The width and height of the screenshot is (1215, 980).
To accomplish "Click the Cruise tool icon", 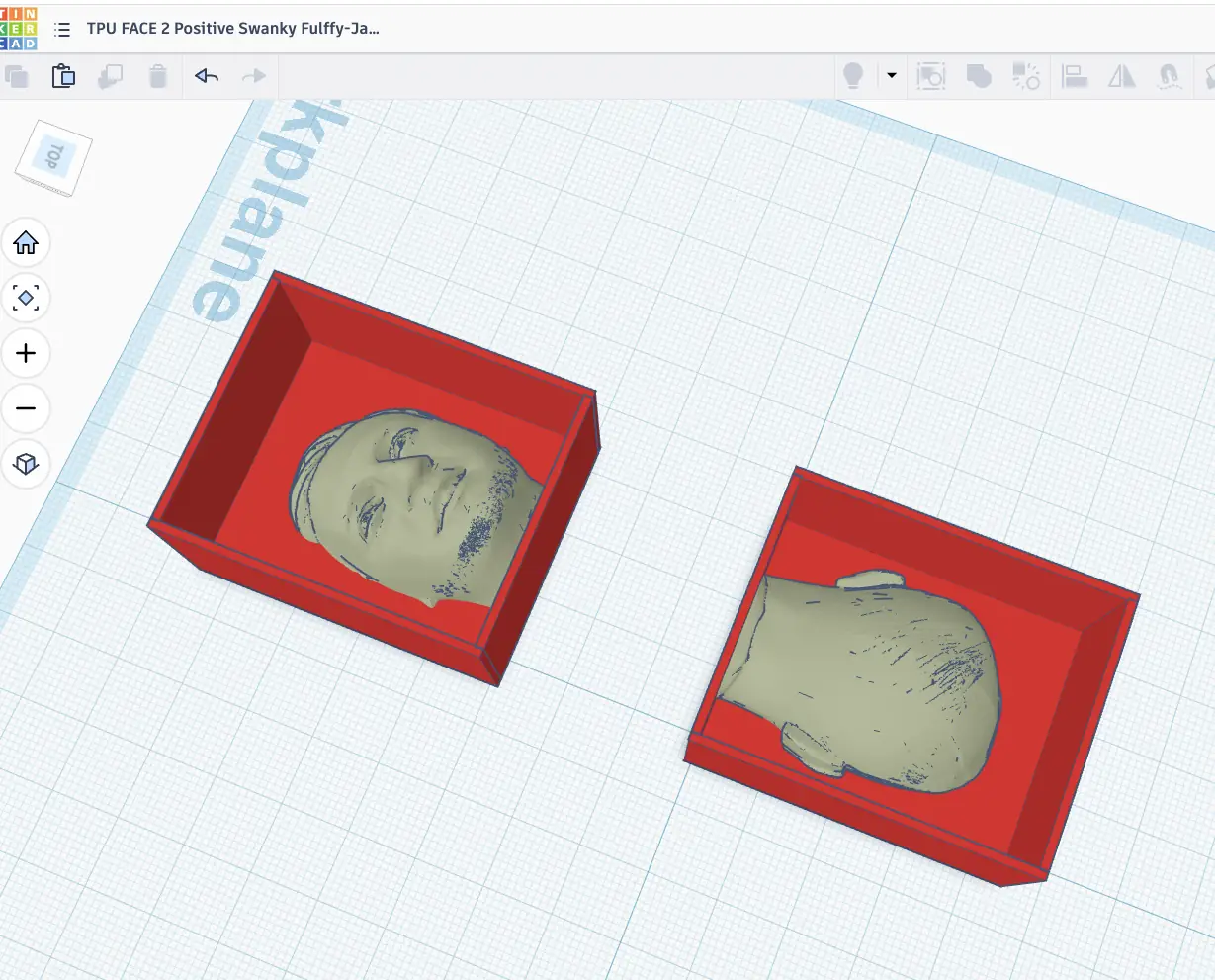I will point(1170,76).
